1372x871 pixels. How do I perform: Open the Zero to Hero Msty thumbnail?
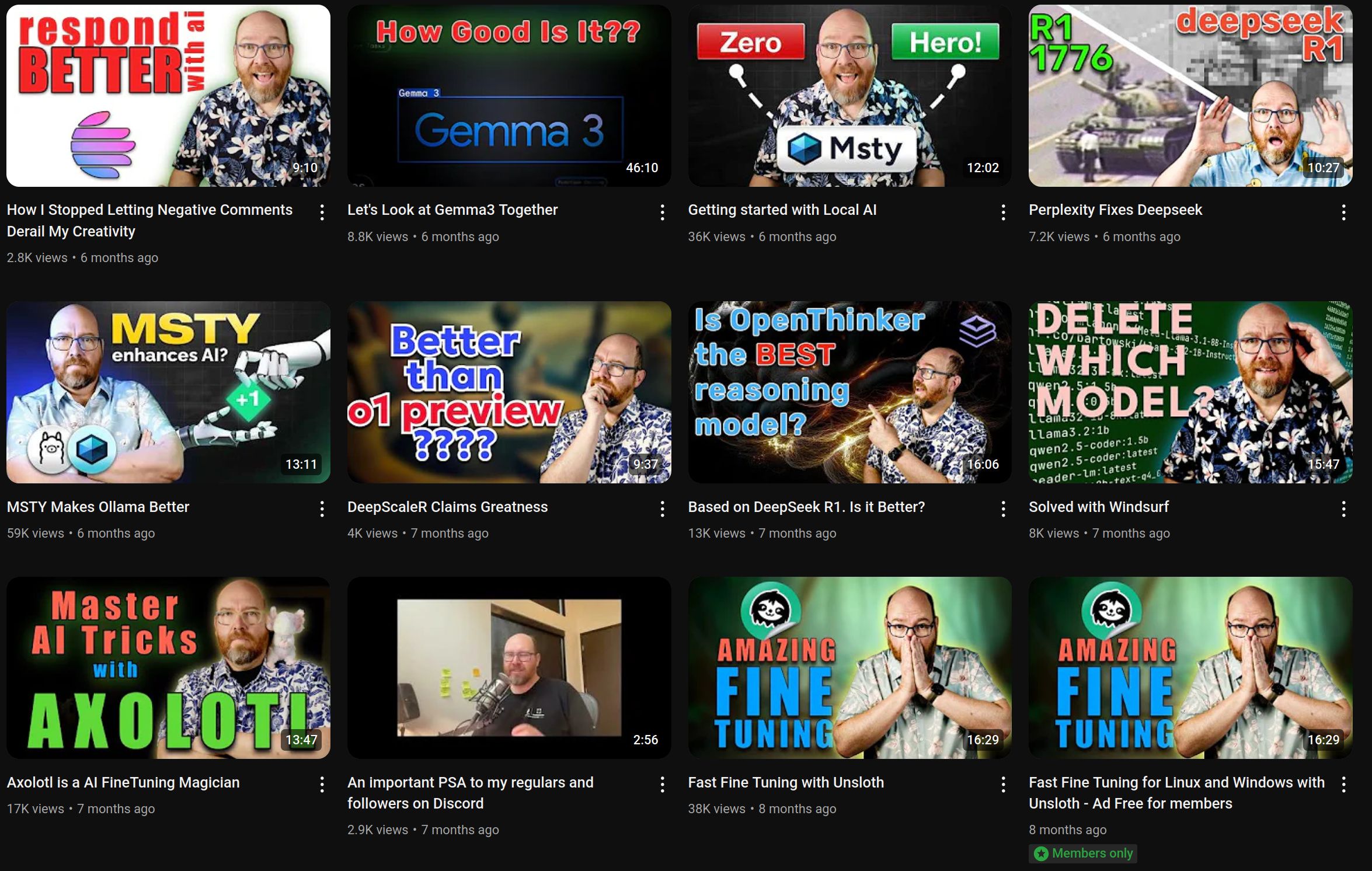pos(849,96)
